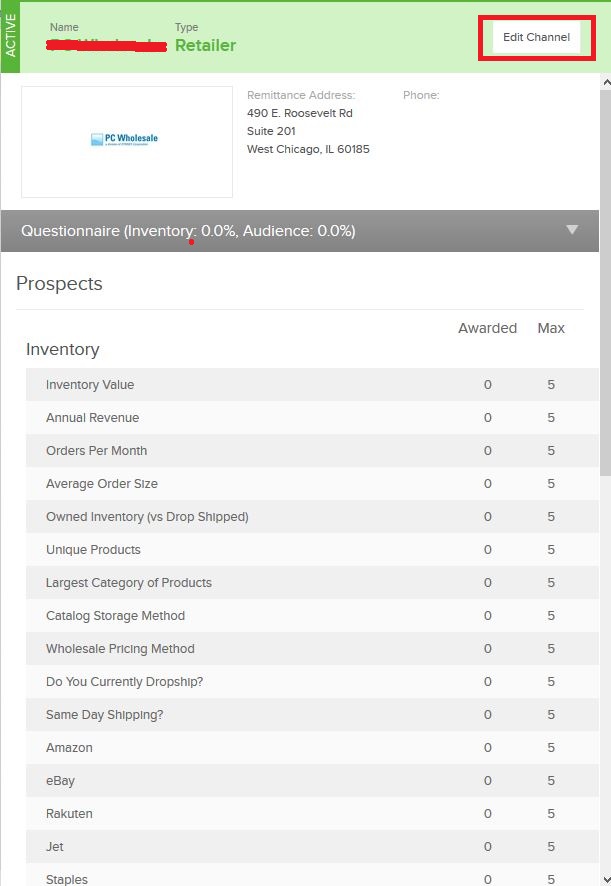Select the Wholesale Pricing Method row
Screen dimensions: 611x886
312,649
